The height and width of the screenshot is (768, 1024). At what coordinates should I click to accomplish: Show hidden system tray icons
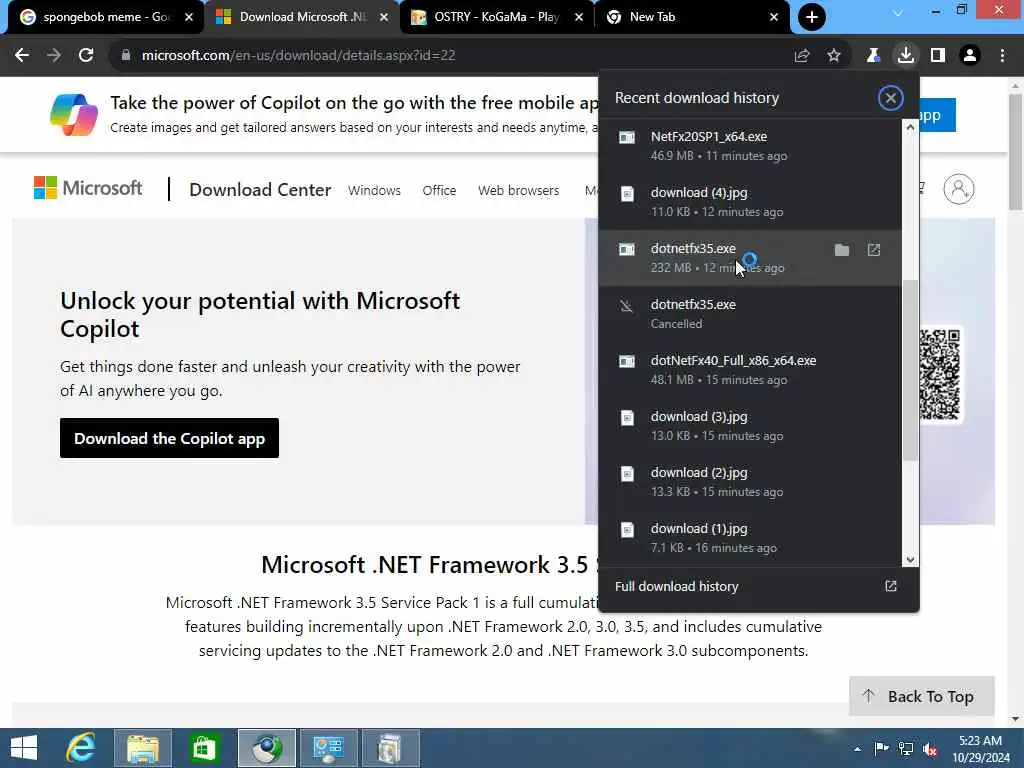[x=857, y=749]
